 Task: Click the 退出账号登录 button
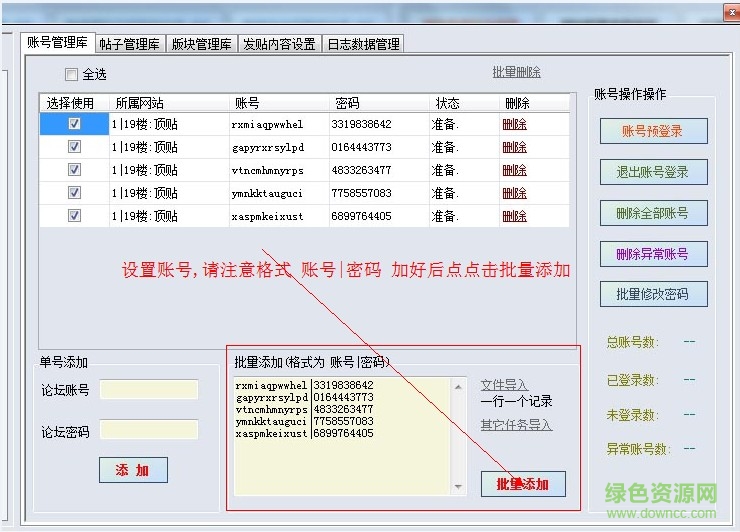pyautogui.click(x=652, y=172)
